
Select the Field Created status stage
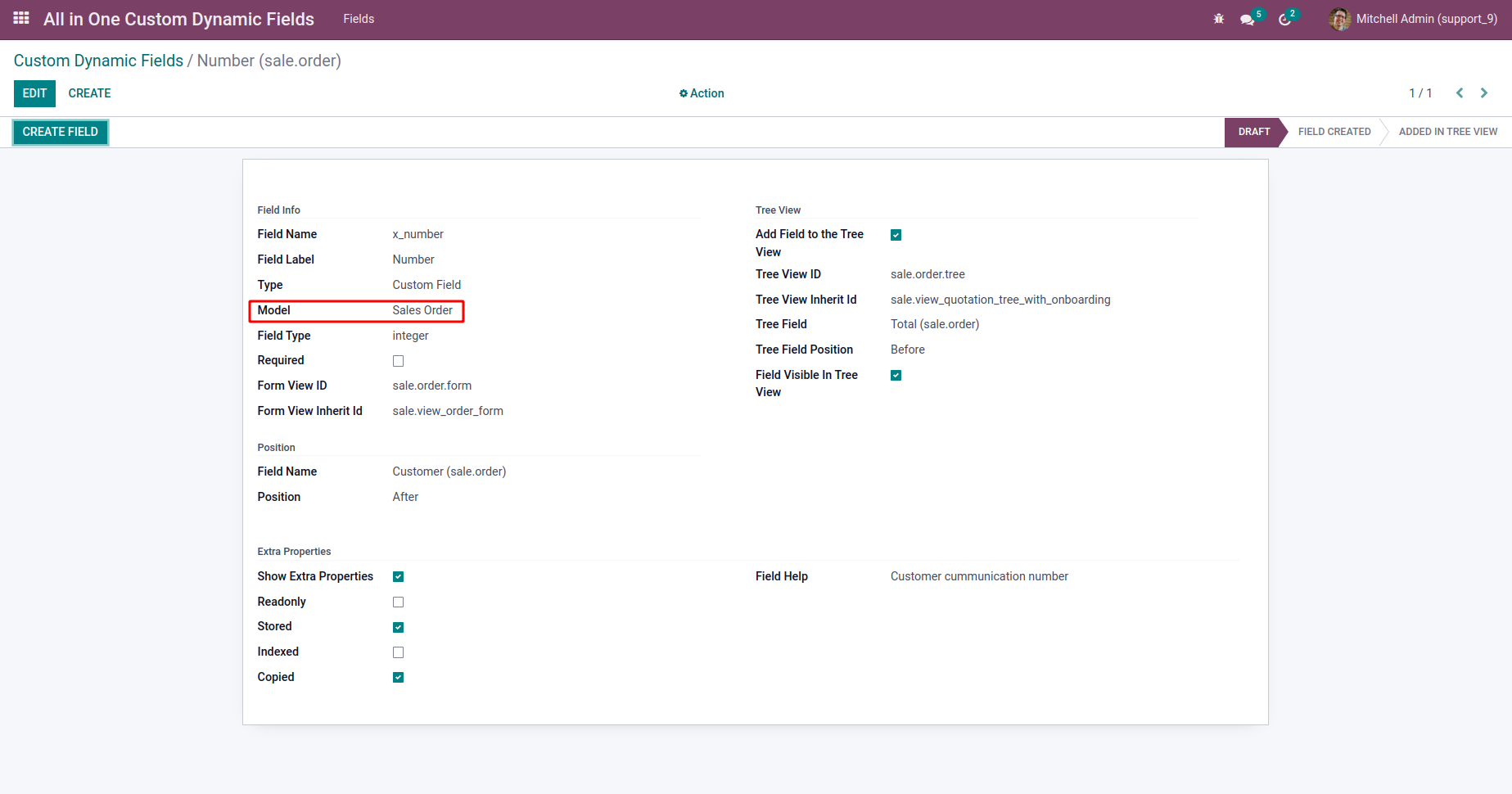pyautogui.click(x=1334, y=132)
